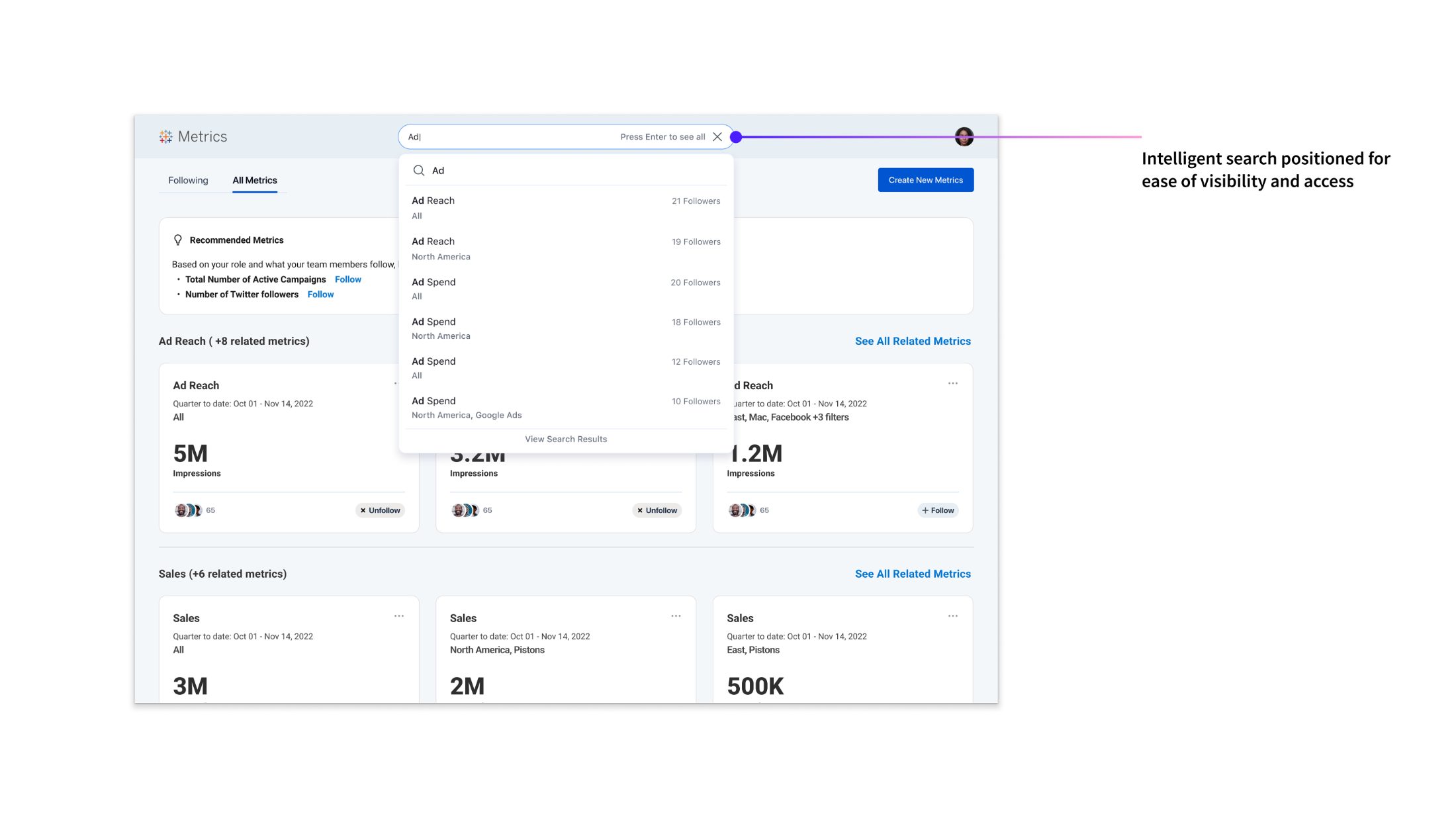Viewport: 1456px width, 818px height.
Task: Click the Ad query row in search dropdown
Action: click(x=566, y=171)
